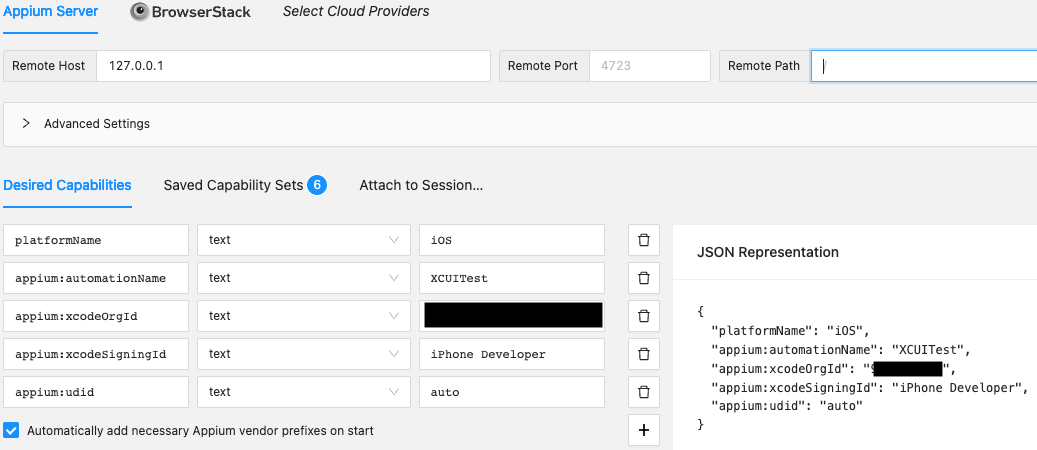
Task: Delete the appium:xcodeOrgId capability row
Action: tap(643, 316)
